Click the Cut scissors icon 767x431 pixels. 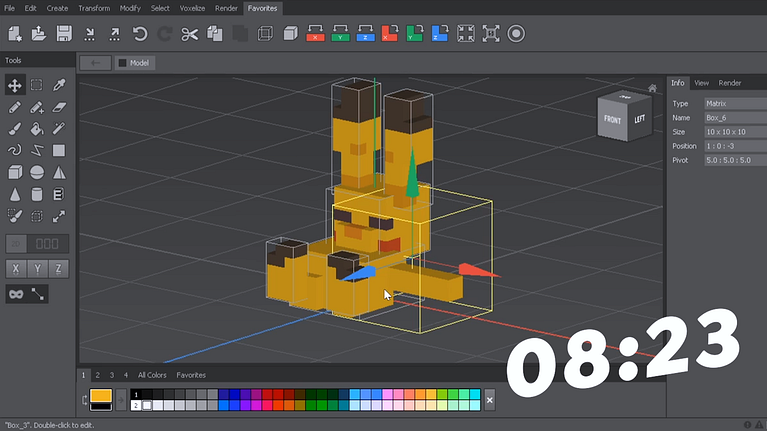coord(189,34)
